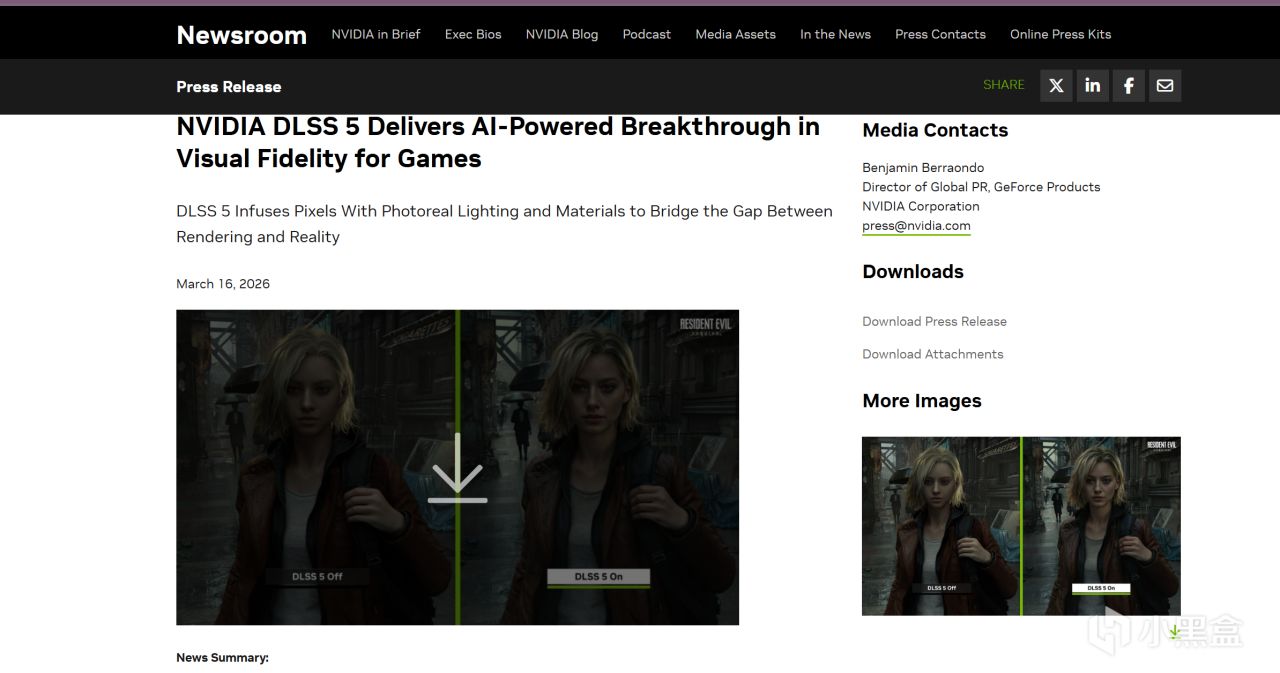
Task: Click the DLSS 5 Infuses Pixels subtitle
Action: (504, 224)
